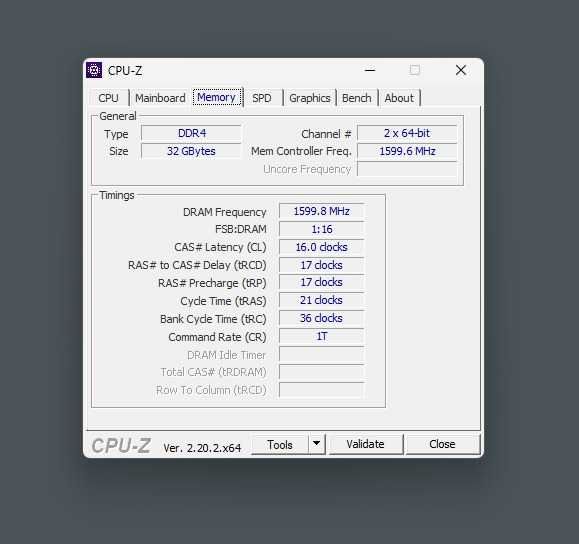Click the Validate button

click(x=365, y=444)
